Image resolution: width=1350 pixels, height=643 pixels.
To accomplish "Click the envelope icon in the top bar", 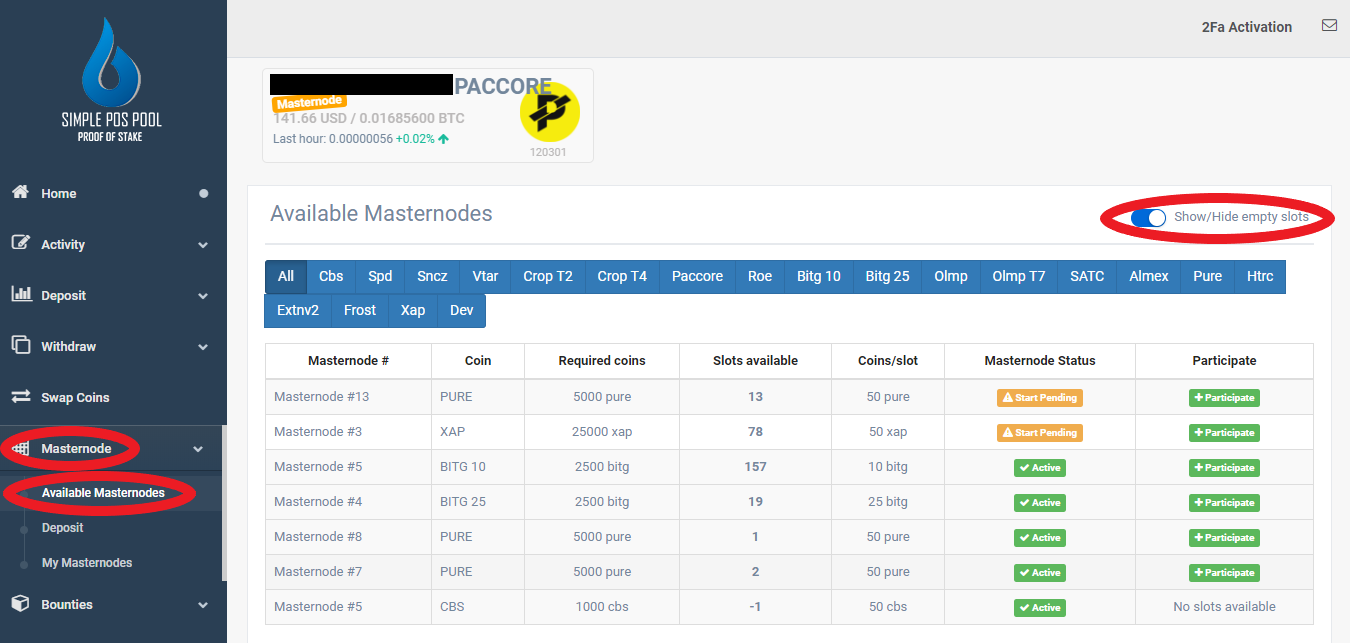I will click(1329, 25).
